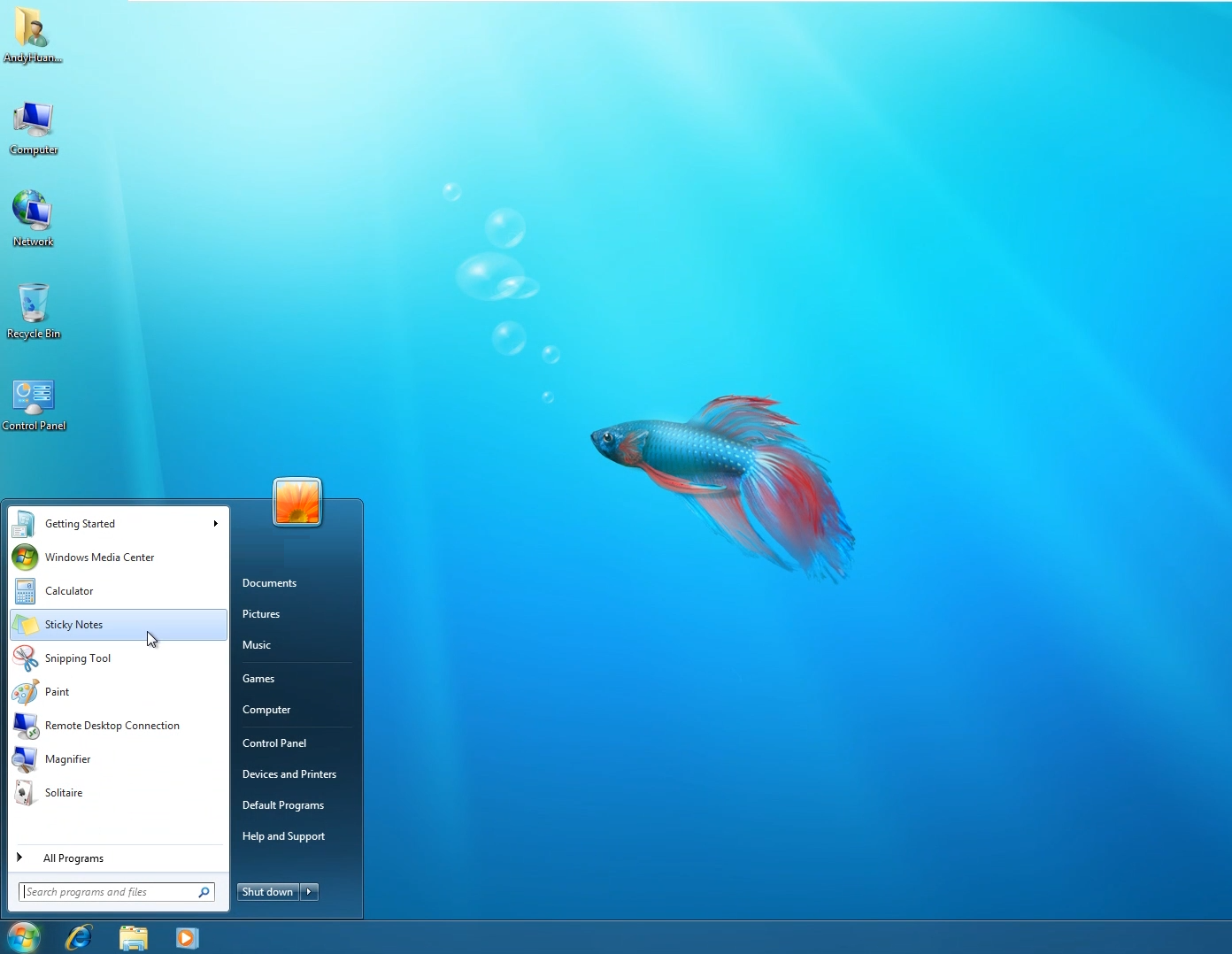The height and width of the screenshot is (954, 1232).
Task: Click the Remote Desktop Connection icon
Action: (x=25, y=726)
